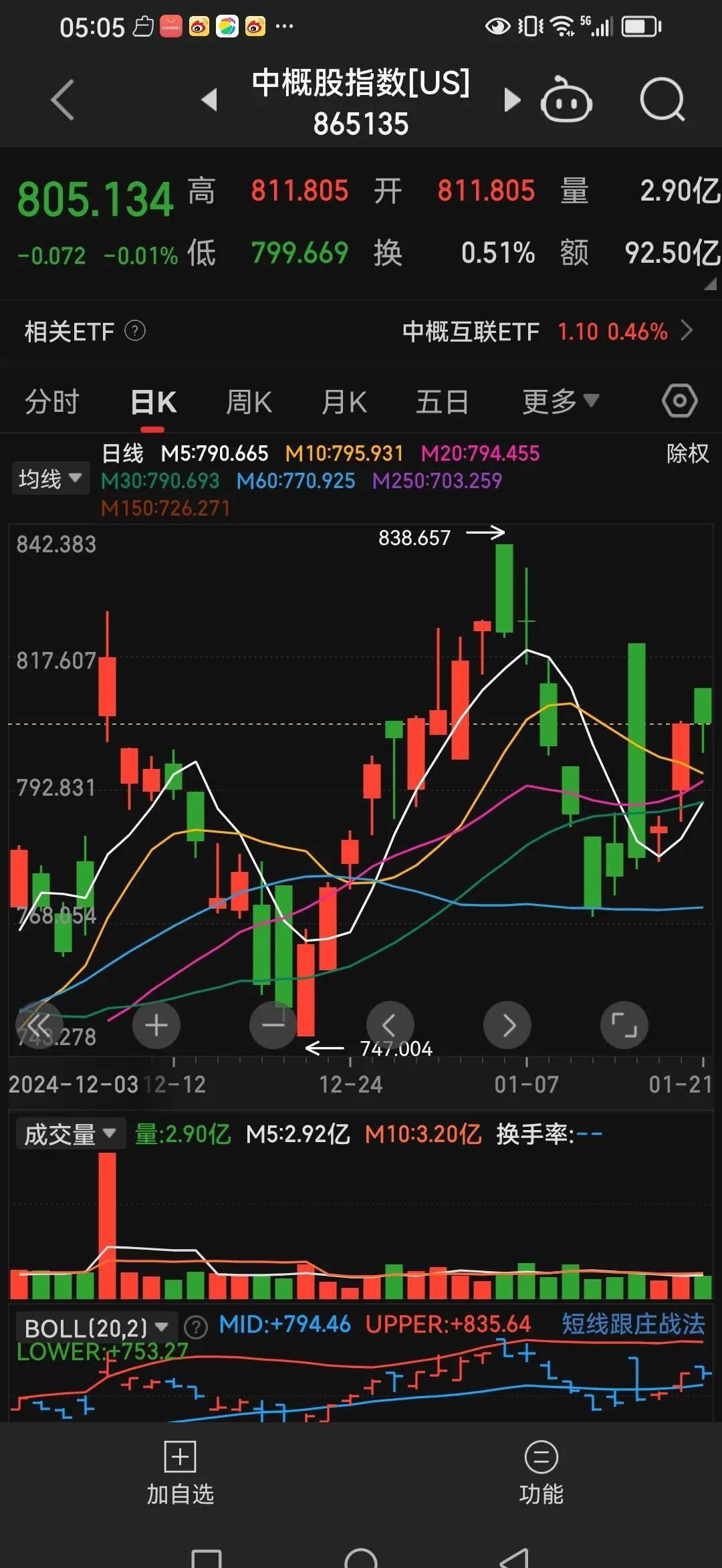Open the 成交量 indicator dropdown
The image size is (722, 1568).
coord(70,1134)
